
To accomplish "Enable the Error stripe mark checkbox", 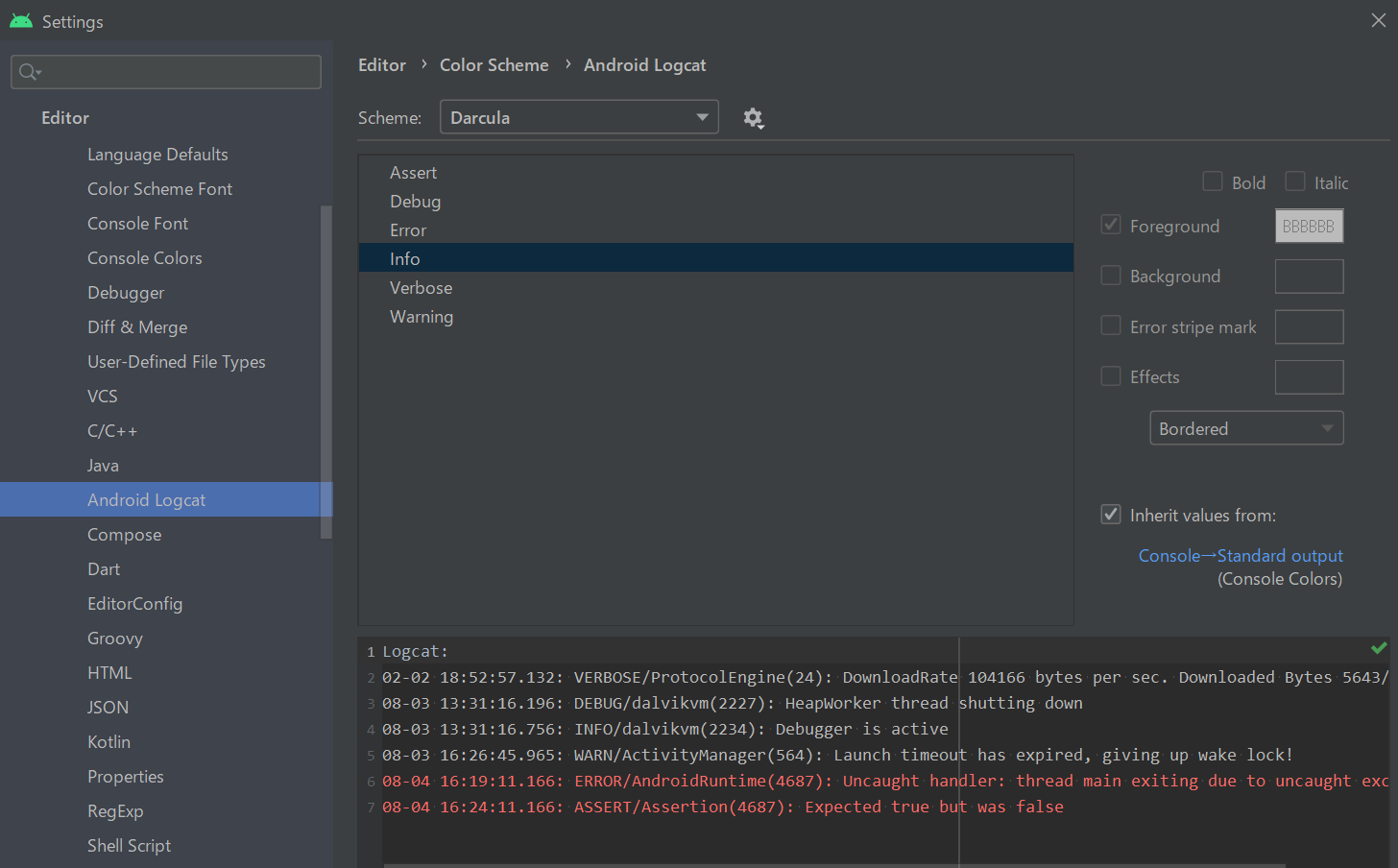I will coord(1111,325).
